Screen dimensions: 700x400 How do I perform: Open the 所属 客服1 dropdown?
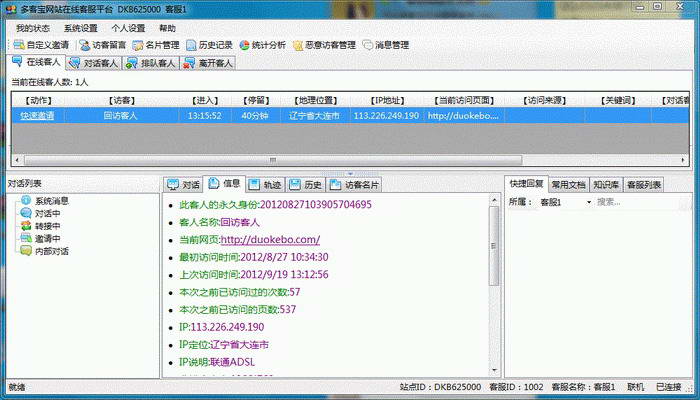coord(565,202)
